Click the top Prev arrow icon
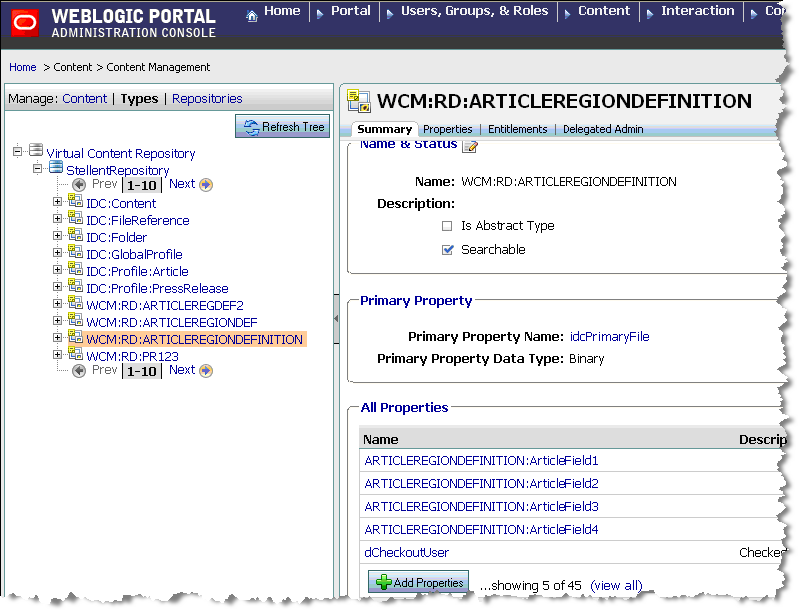Viewport: 799px width, 610px height. click(79, 184)
